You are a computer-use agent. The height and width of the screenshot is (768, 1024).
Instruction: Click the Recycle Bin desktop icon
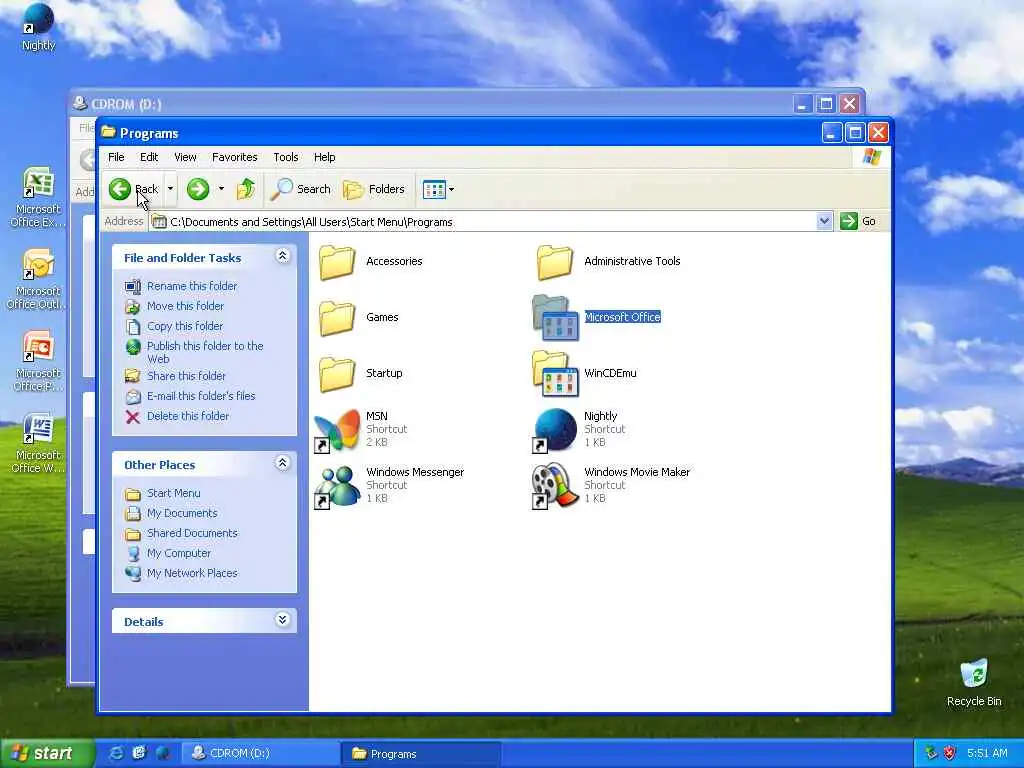pyautogui.click(x=974, y=673)
